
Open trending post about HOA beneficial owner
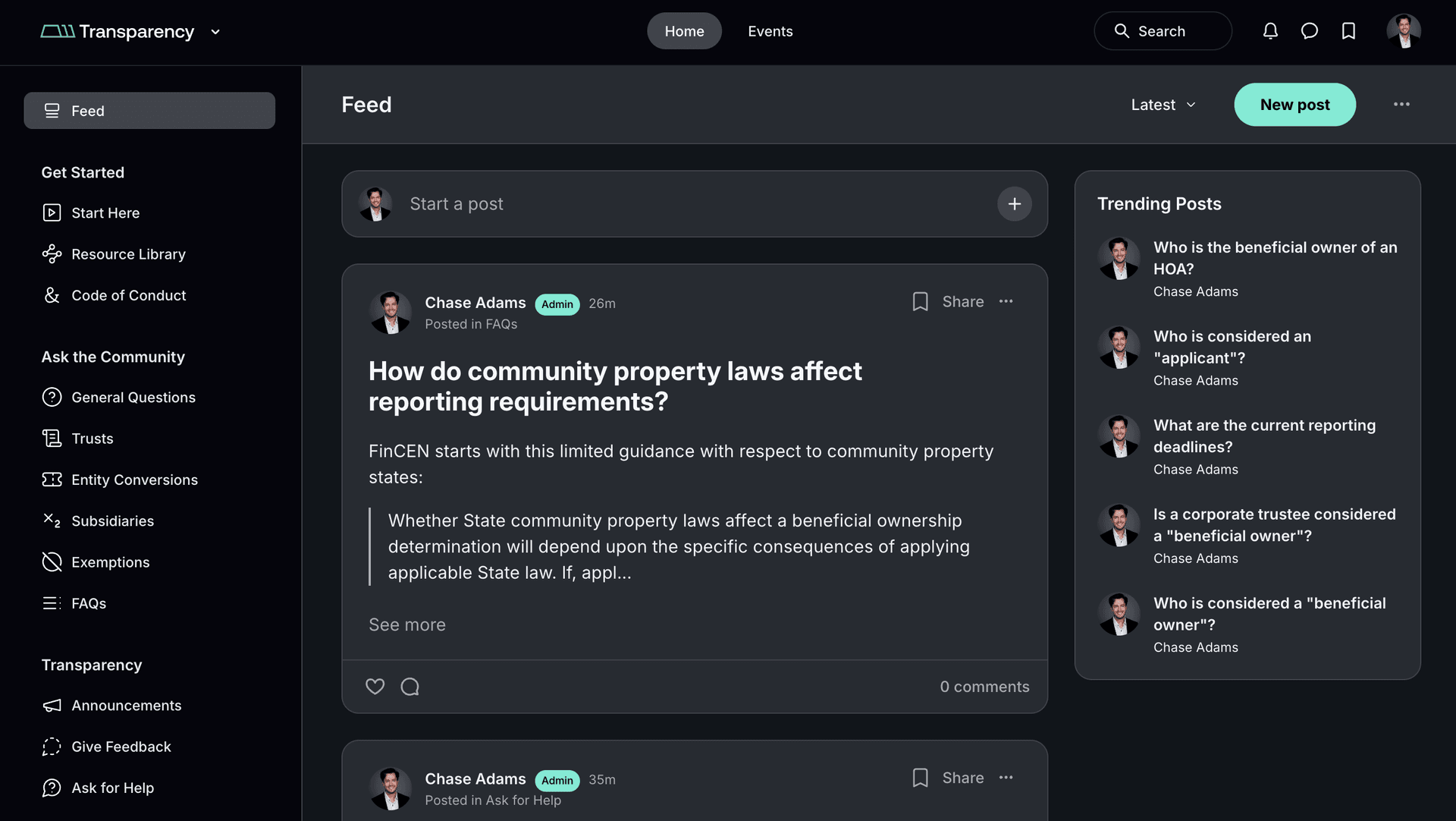point(1275,258)
